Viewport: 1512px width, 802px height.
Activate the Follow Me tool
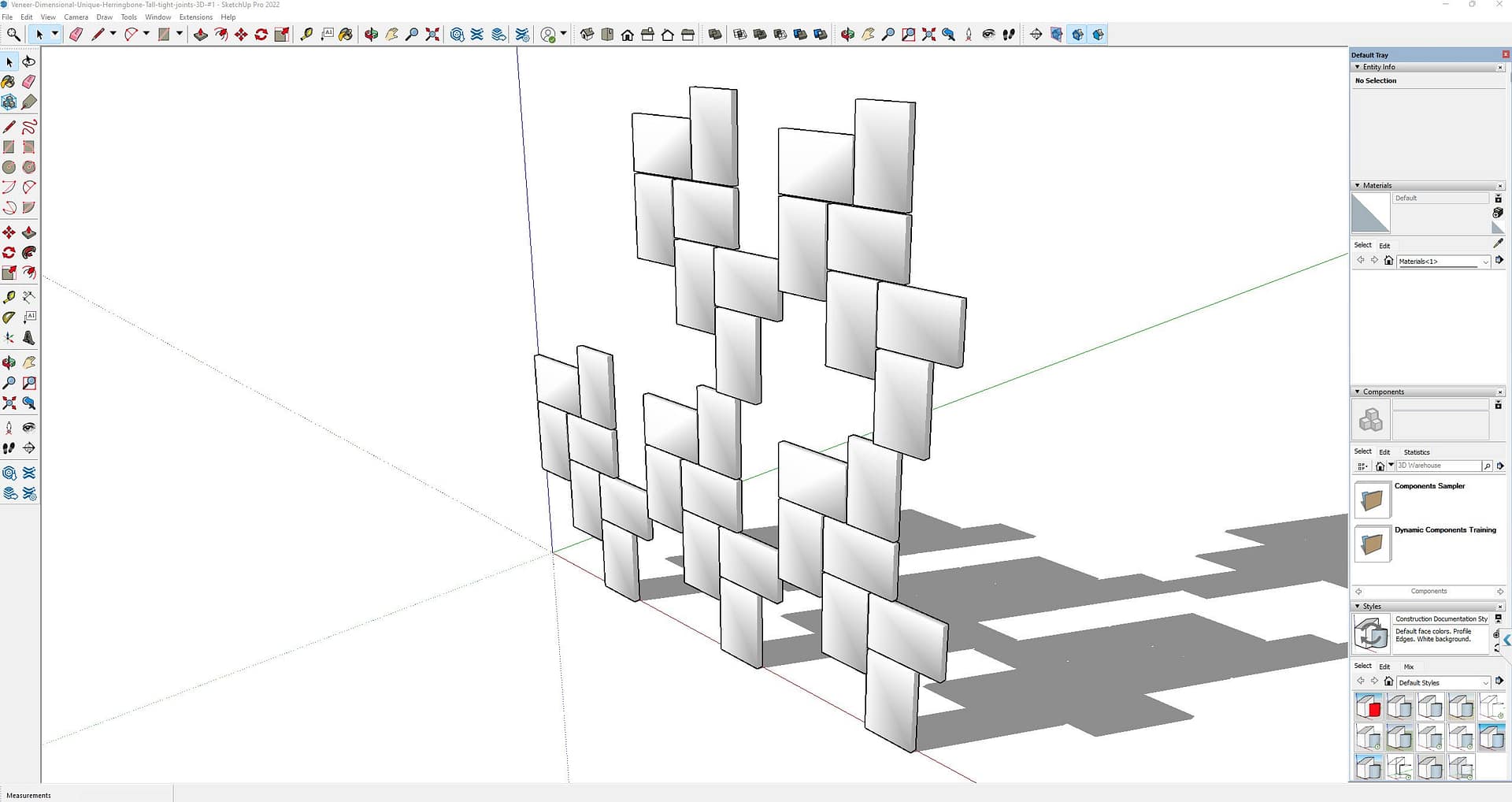tap(29, 253)
